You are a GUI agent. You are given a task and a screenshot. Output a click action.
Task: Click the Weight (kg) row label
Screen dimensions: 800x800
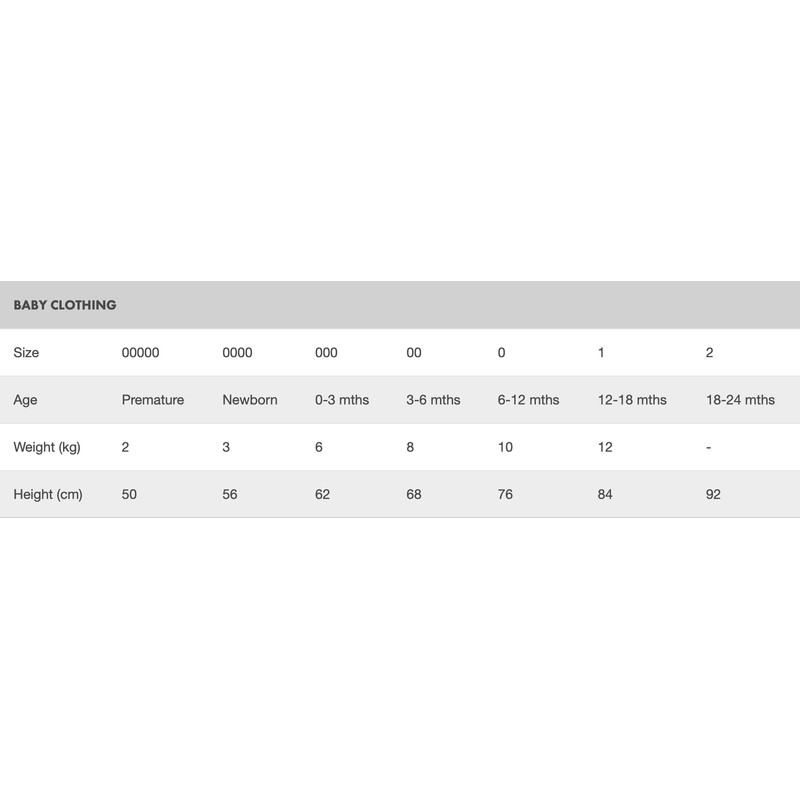pos(47,447)
